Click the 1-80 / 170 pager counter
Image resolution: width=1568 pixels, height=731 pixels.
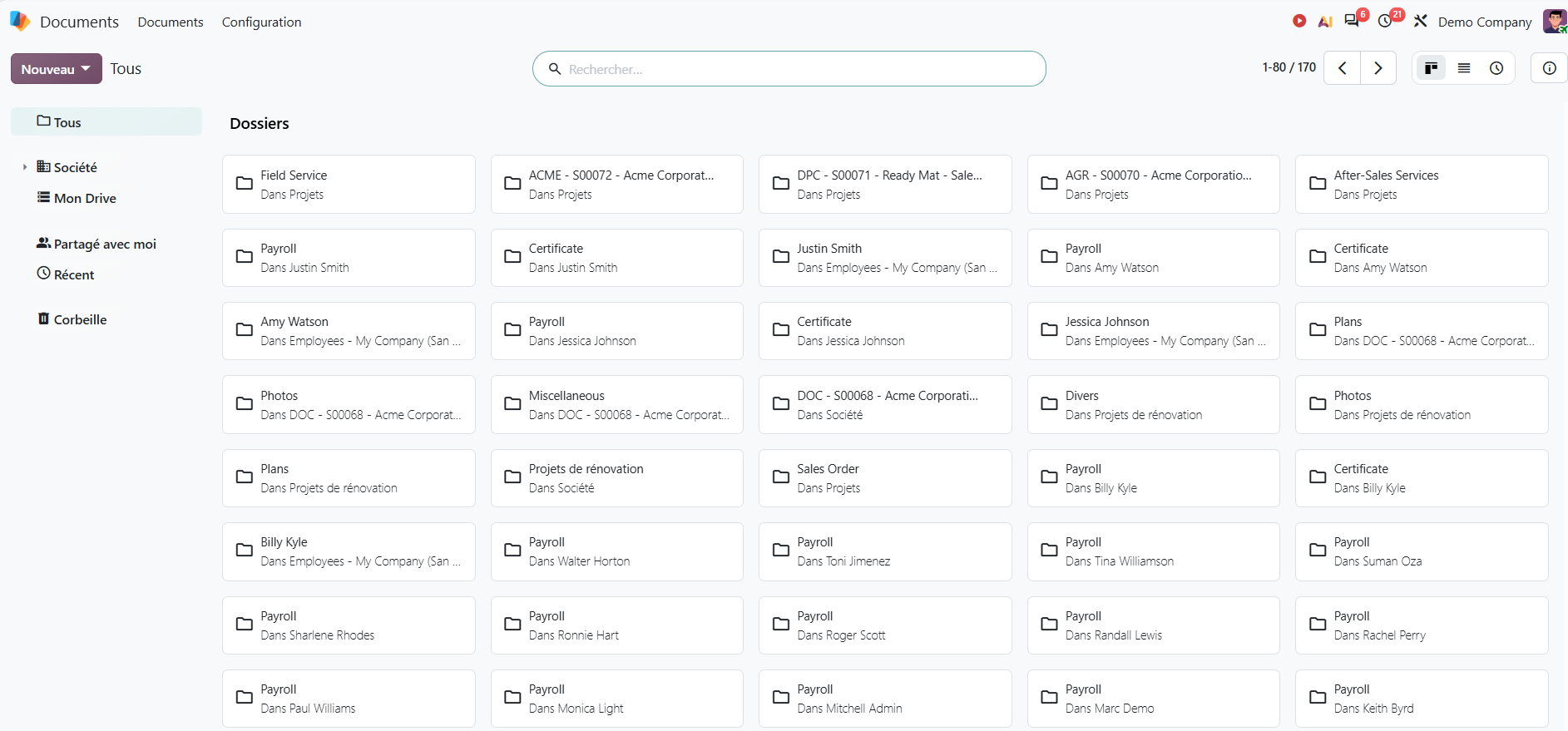pos(1289,67)
